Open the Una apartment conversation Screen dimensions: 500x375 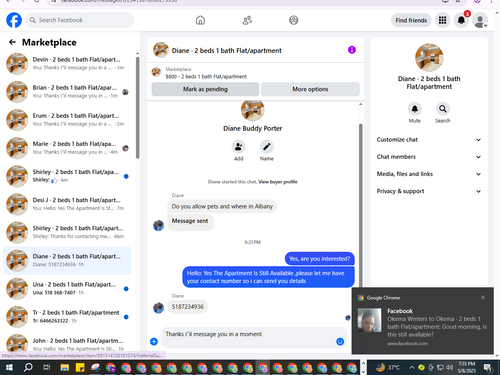coord(67,289)
